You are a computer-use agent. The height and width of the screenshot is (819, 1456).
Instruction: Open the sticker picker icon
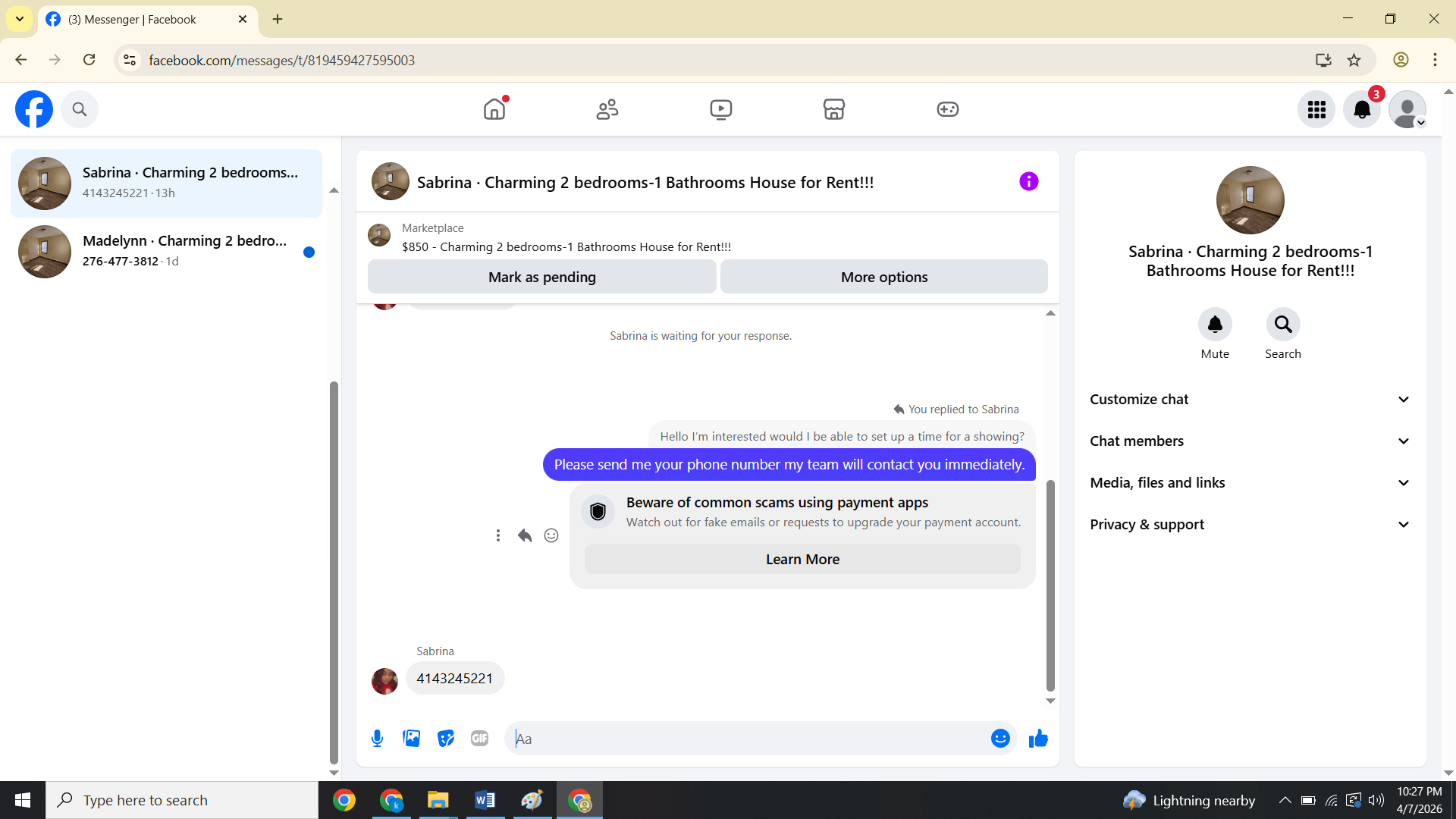pyautogui.click(x=446, y=739)
